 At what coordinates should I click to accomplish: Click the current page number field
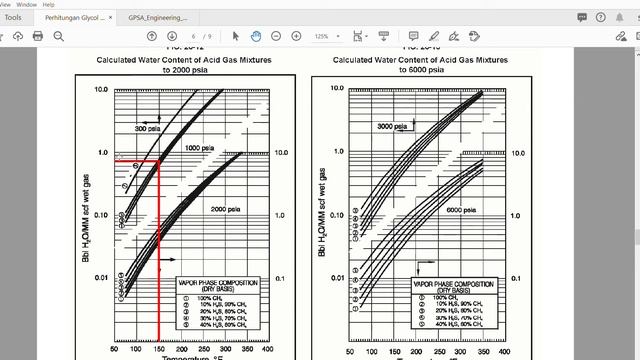pos(193,36)
